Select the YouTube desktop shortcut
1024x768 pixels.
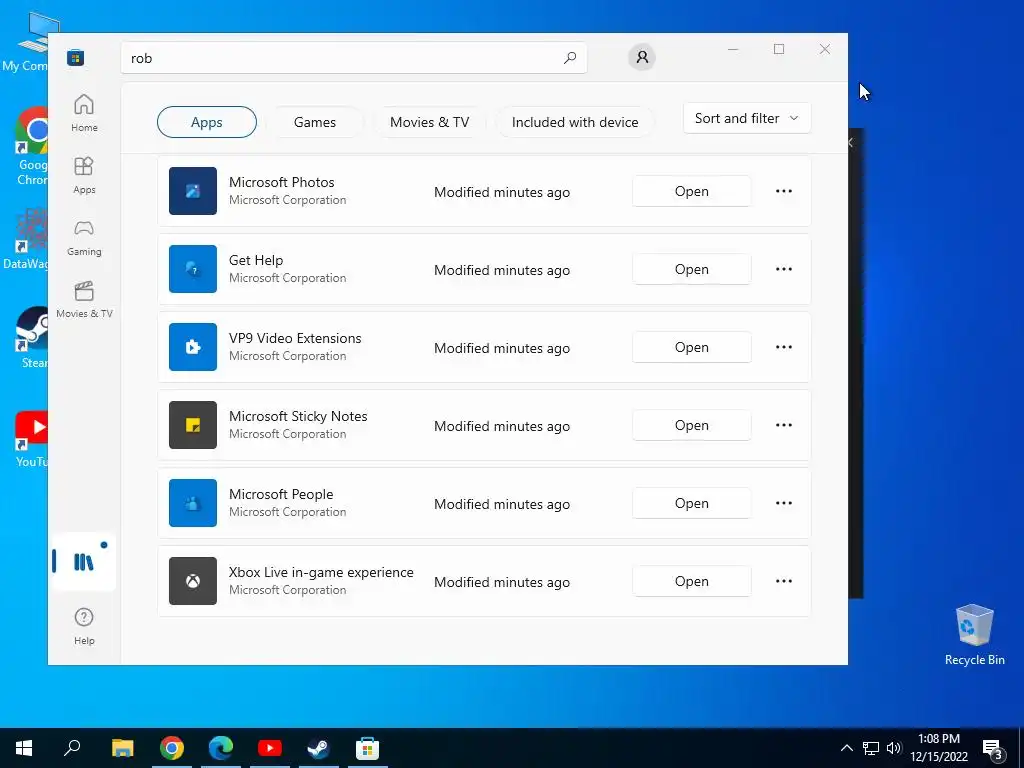pyautogui.click(x=31, y=439)
